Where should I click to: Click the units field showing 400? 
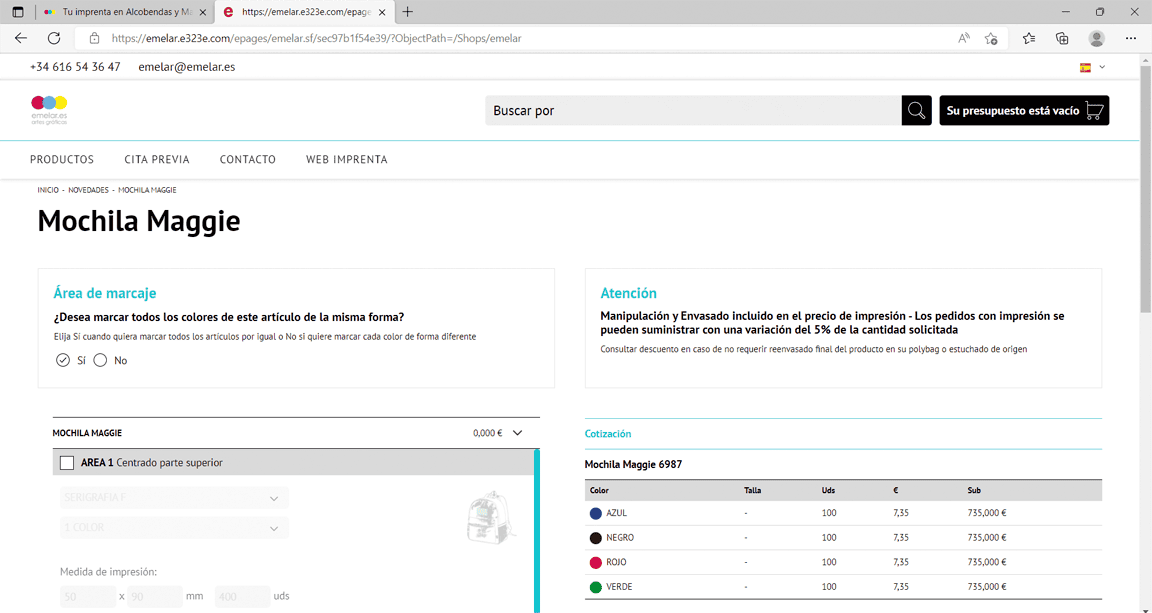[242, 596]
